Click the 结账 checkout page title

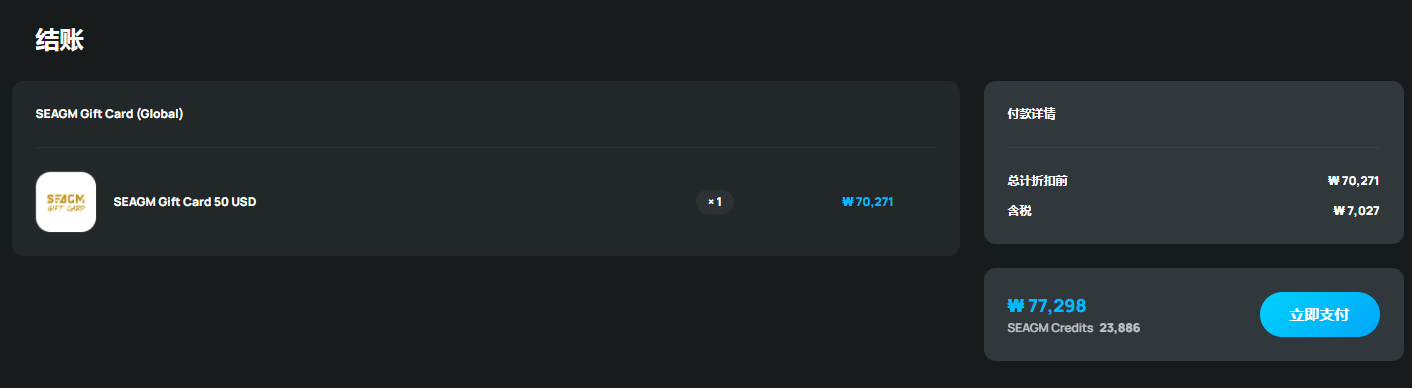(59, 40)
